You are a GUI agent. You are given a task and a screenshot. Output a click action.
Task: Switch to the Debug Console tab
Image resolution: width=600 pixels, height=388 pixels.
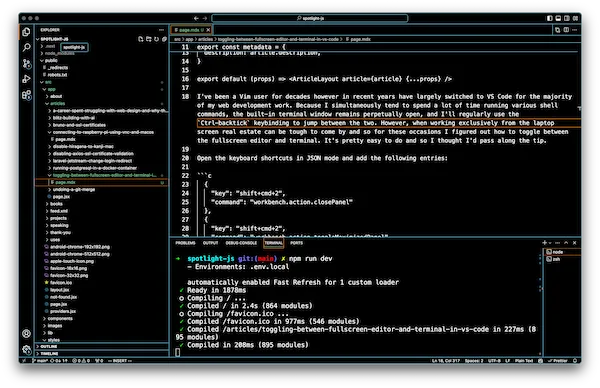241,243
